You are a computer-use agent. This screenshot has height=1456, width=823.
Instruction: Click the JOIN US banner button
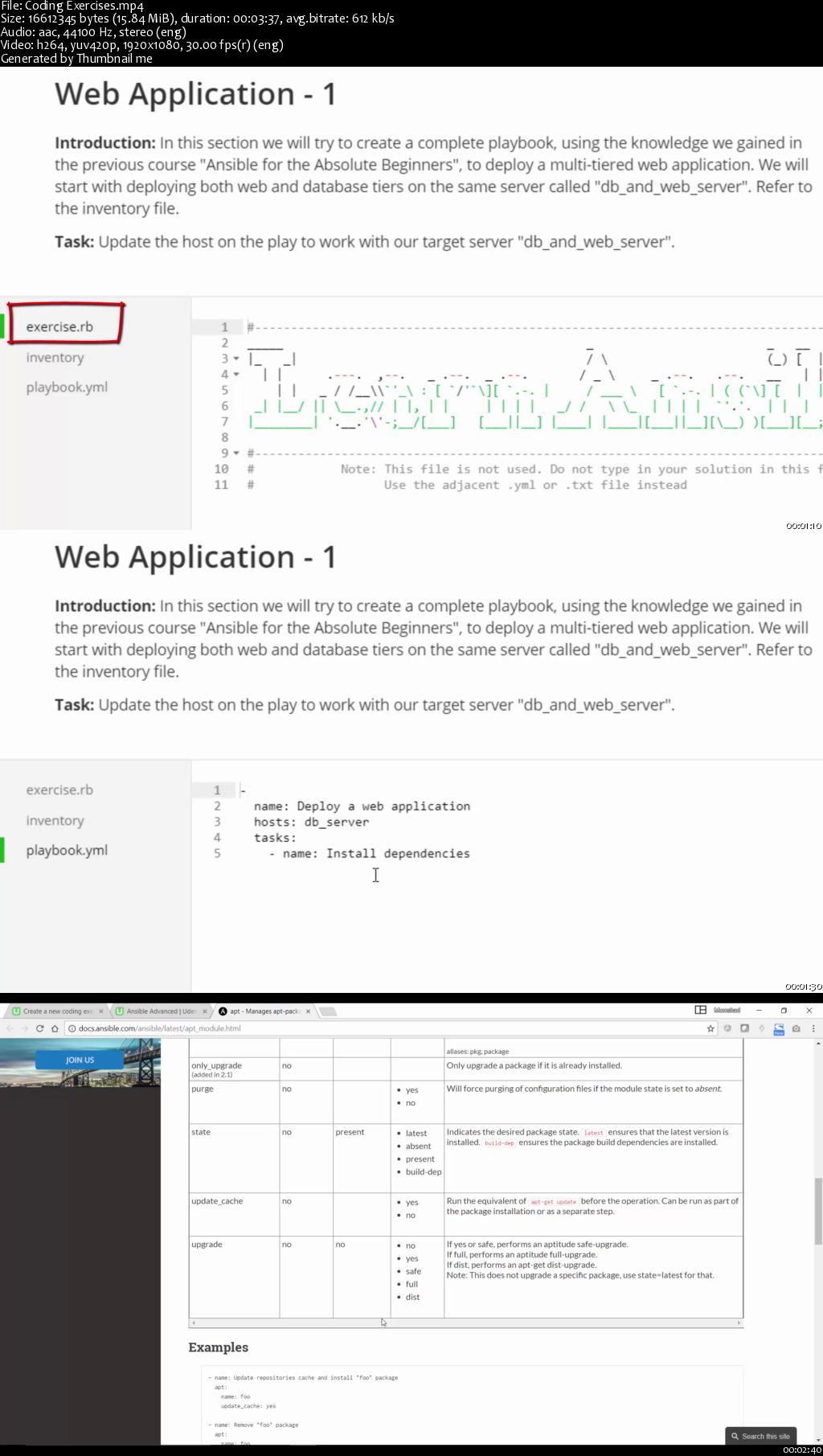point(80,1060)
